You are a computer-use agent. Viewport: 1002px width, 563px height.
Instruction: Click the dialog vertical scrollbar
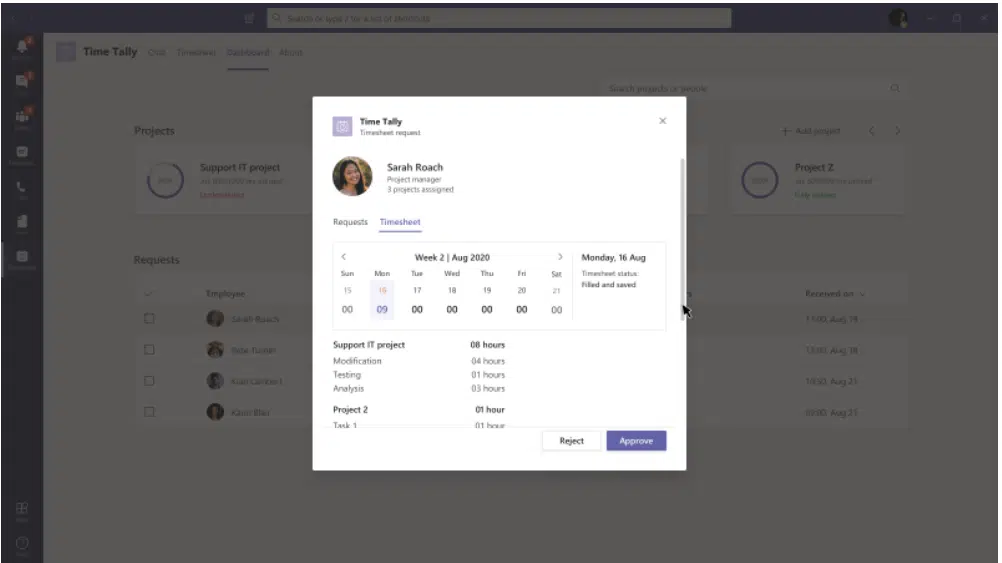click(682, 240)
